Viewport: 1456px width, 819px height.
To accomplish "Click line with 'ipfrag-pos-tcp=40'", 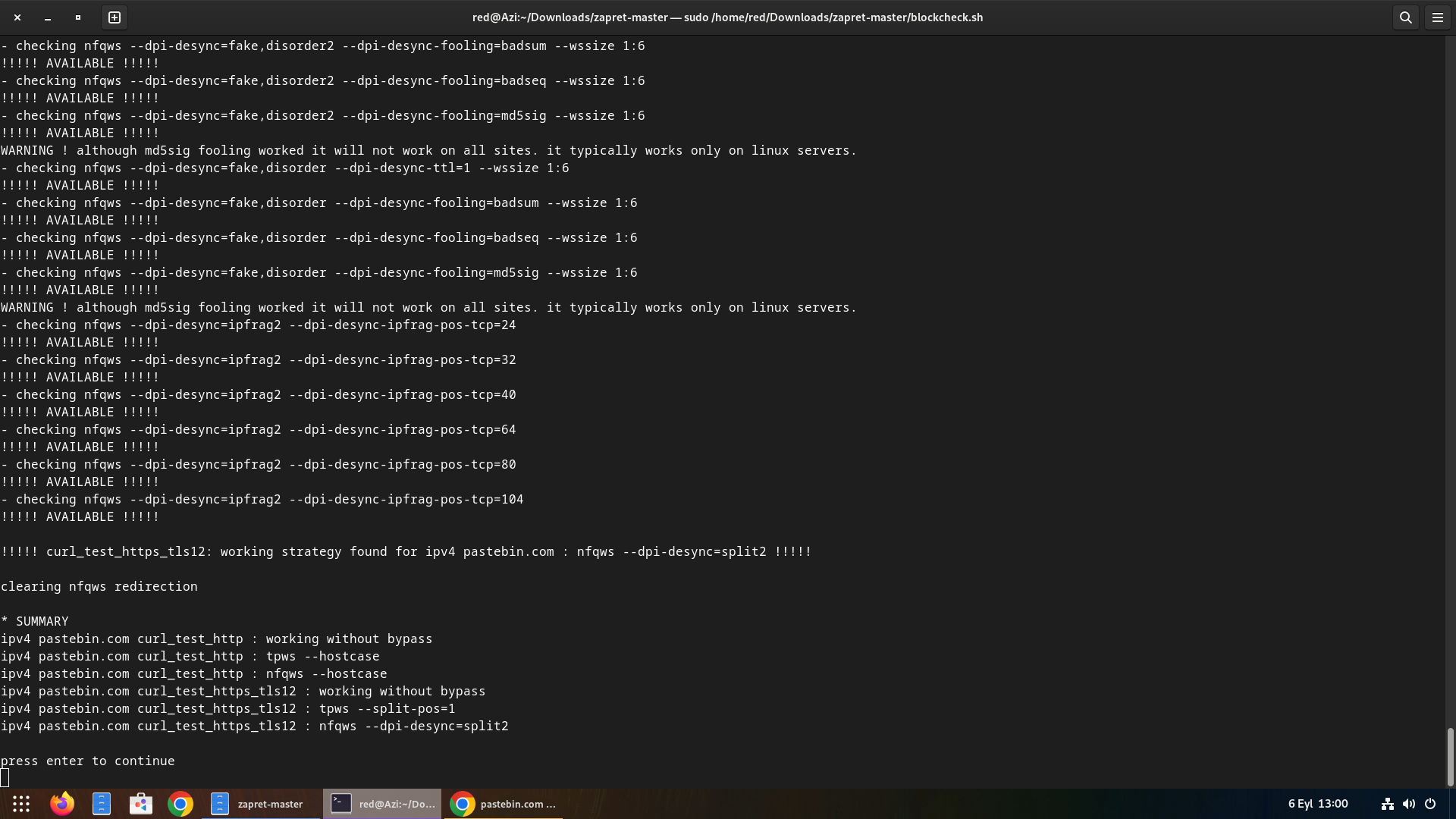I will click(259, 394).
